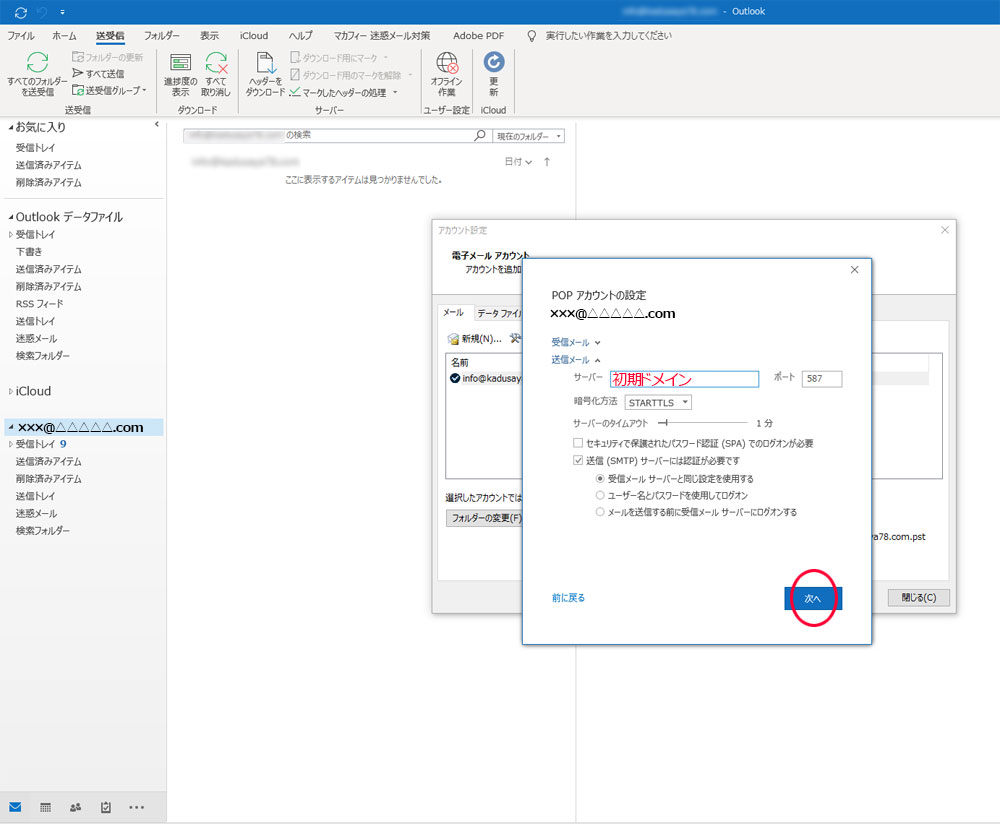
Task: Open 現在のフォルダー search scope dropdown
Action: 528,136
